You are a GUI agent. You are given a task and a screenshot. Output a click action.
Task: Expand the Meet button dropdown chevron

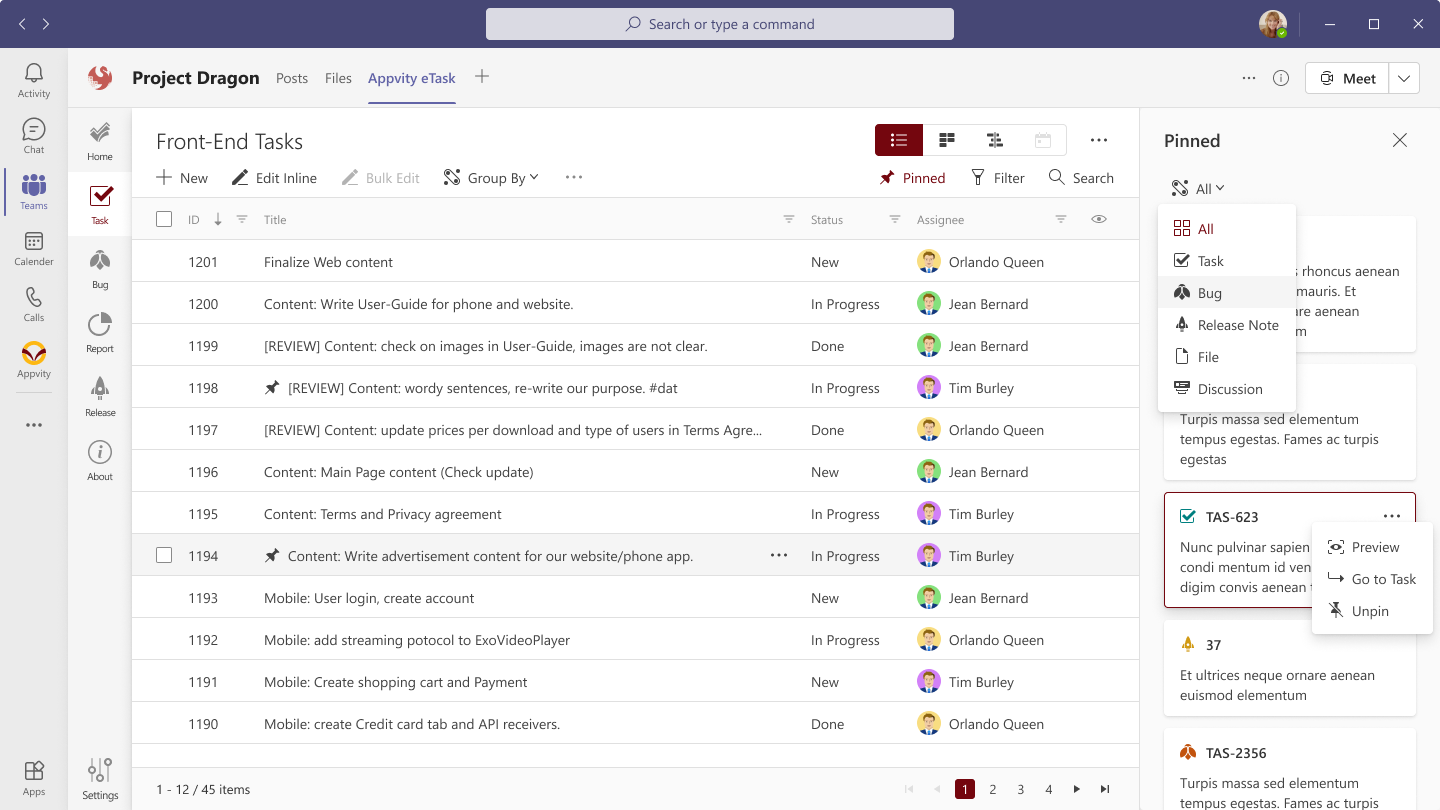pyautogui.click(x=1404, y=77)
